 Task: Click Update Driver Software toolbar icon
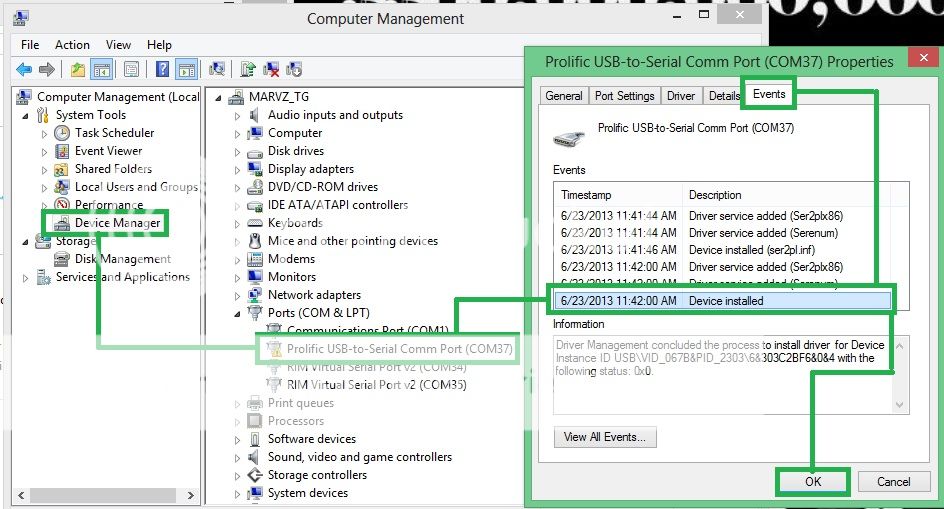pos(247,70)
